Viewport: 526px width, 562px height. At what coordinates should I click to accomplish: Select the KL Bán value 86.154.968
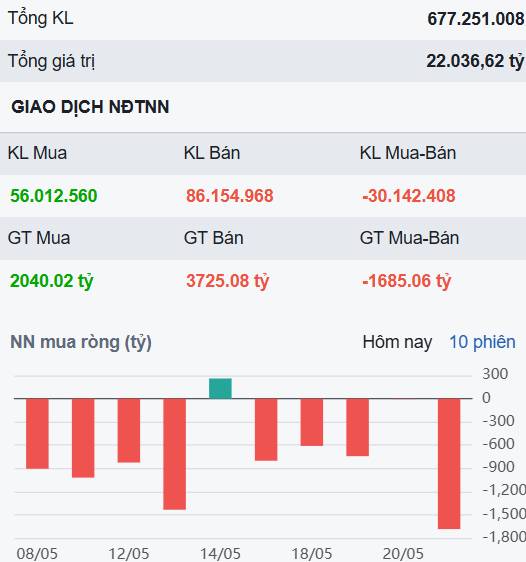[x=230, y=196]
